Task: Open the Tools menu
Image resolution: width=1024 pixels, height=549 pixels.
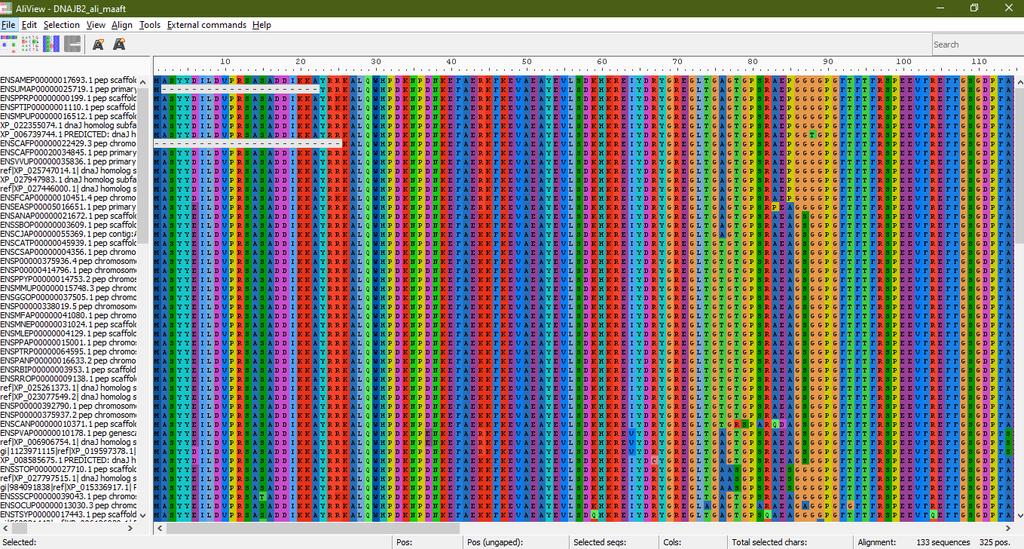Action: point(150,25)
